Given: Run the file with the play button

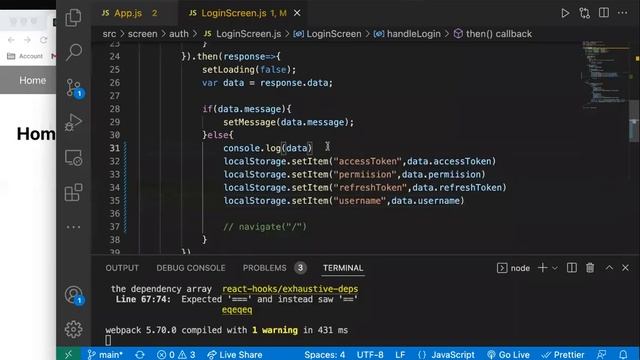Looking at the screenshot, I should click(565, 13).
